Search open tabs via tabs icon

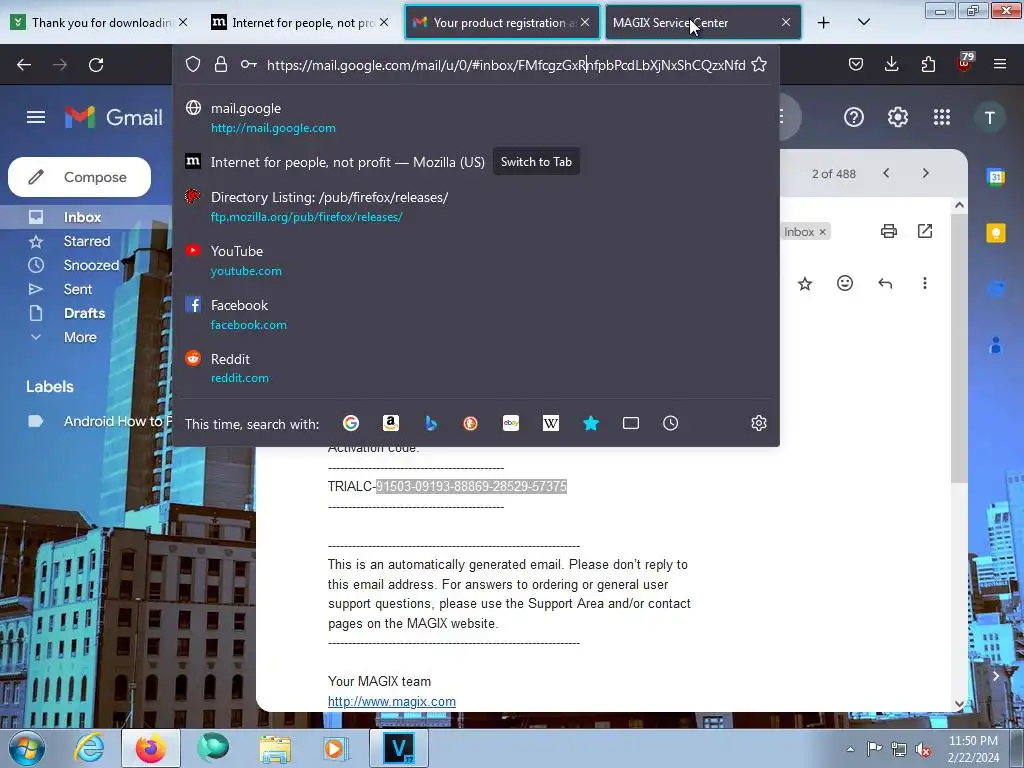(631, 423)
